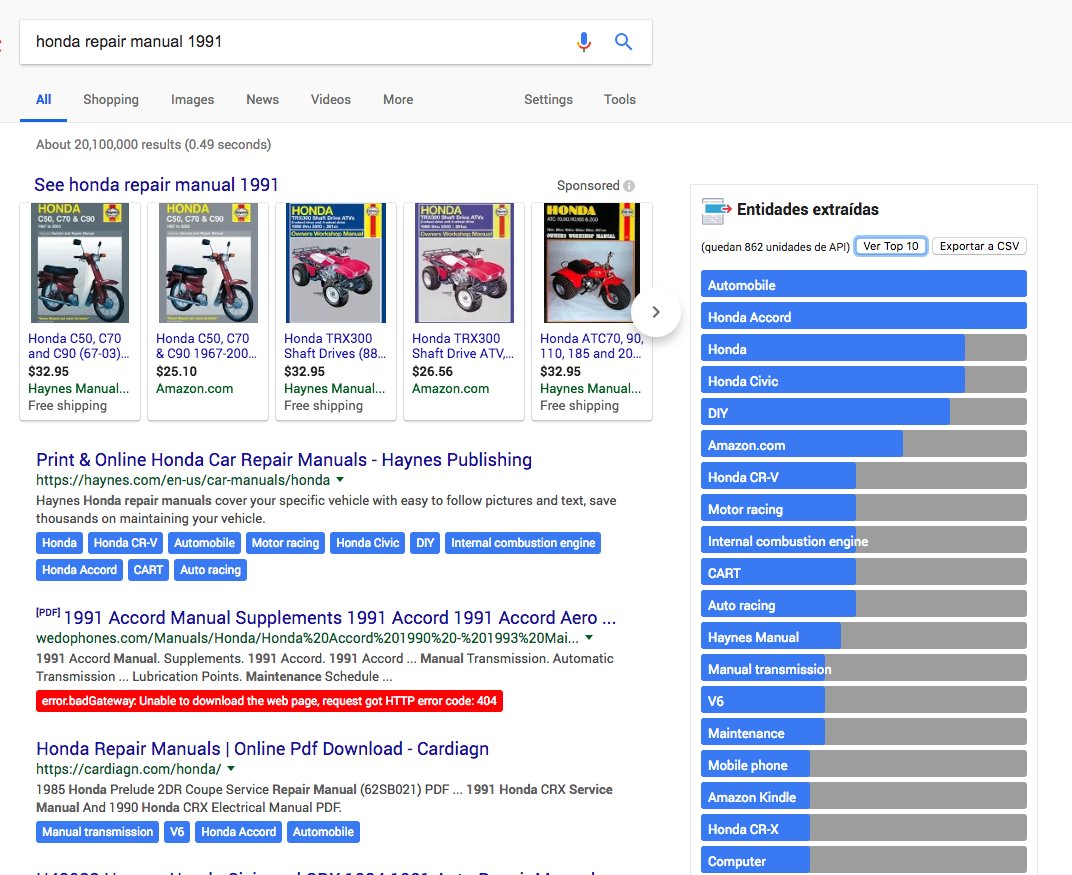Open Honda Repair Manuals Cardiagn result
The width and height of the screenshot is (1072, 875).
263,749
